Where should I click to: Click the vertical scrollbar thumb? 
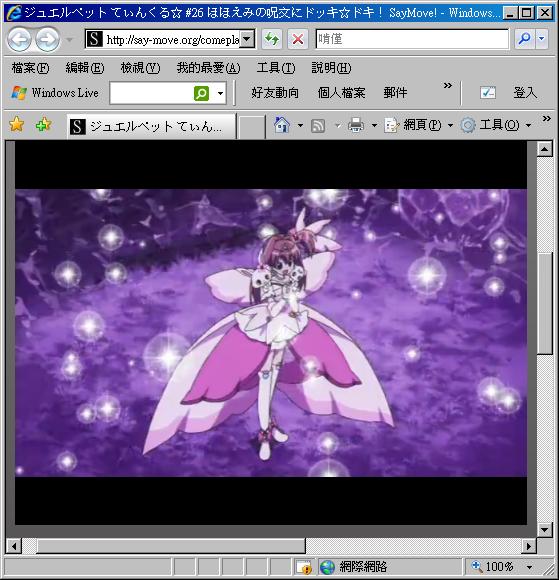pyautogui.click(x=545, y=303)
